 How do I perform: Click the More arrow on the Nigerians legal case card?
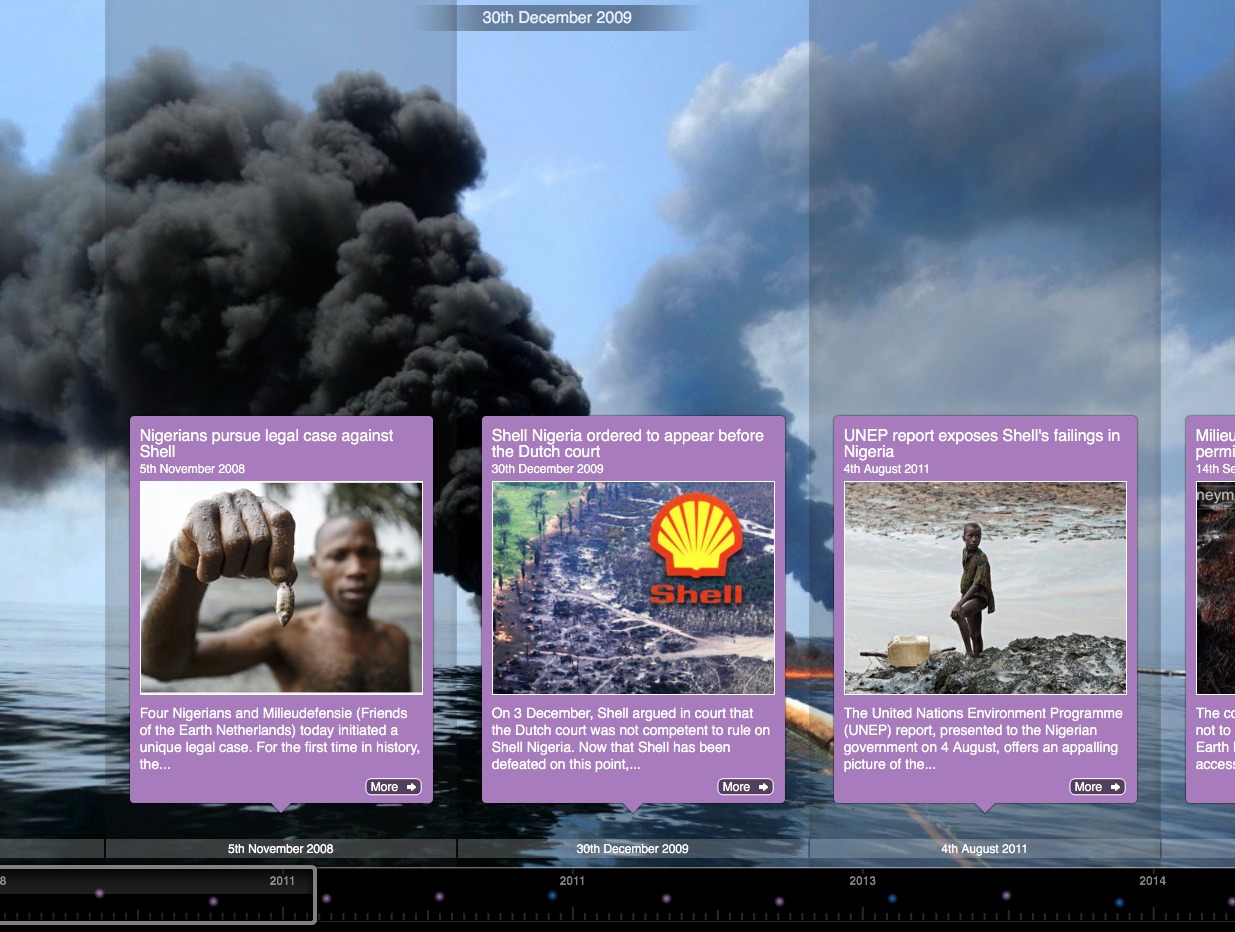393,787
